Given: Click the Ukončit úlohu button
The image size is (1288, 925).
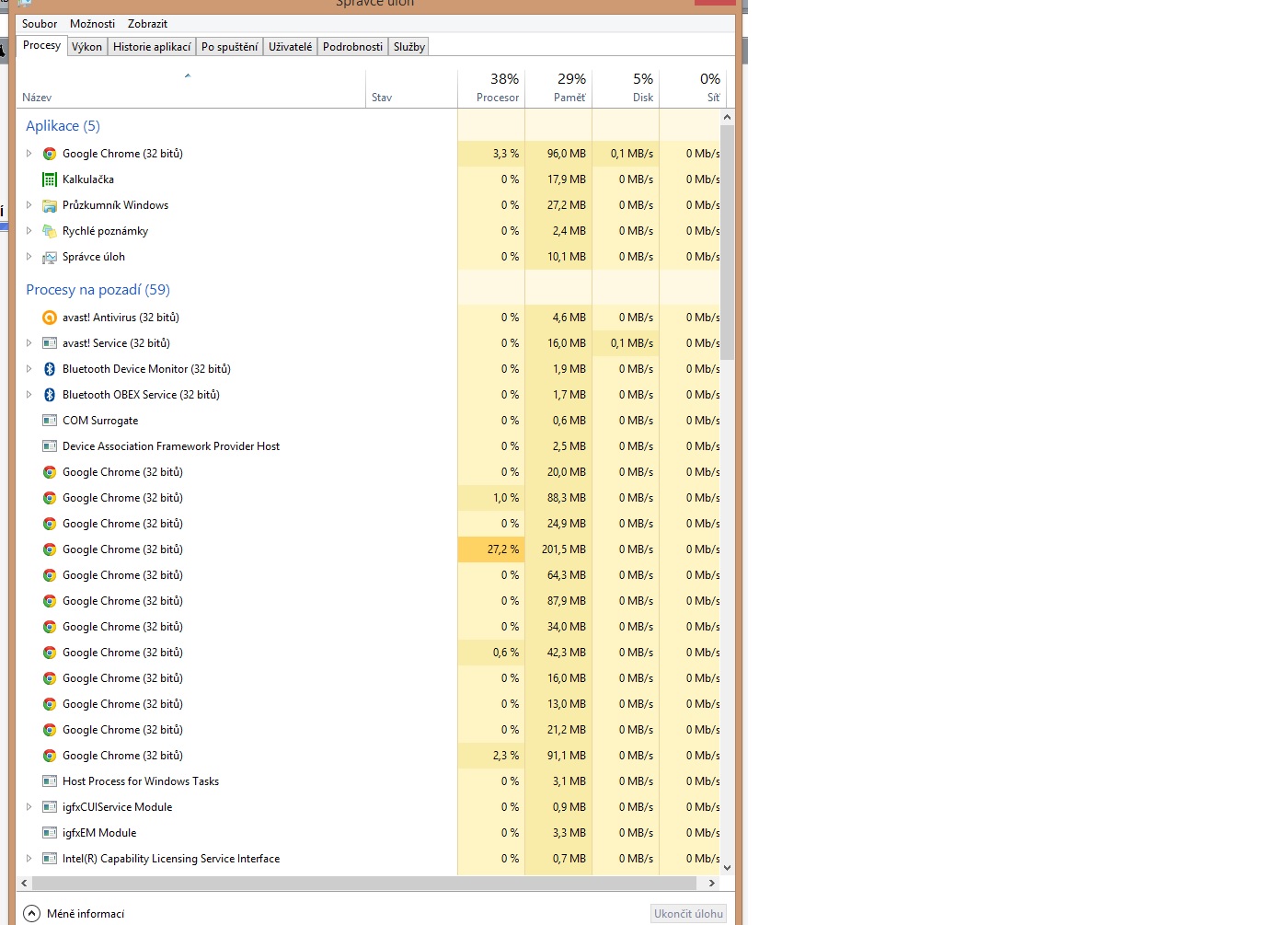Looking at the screenshot, I should coord(688,914).
